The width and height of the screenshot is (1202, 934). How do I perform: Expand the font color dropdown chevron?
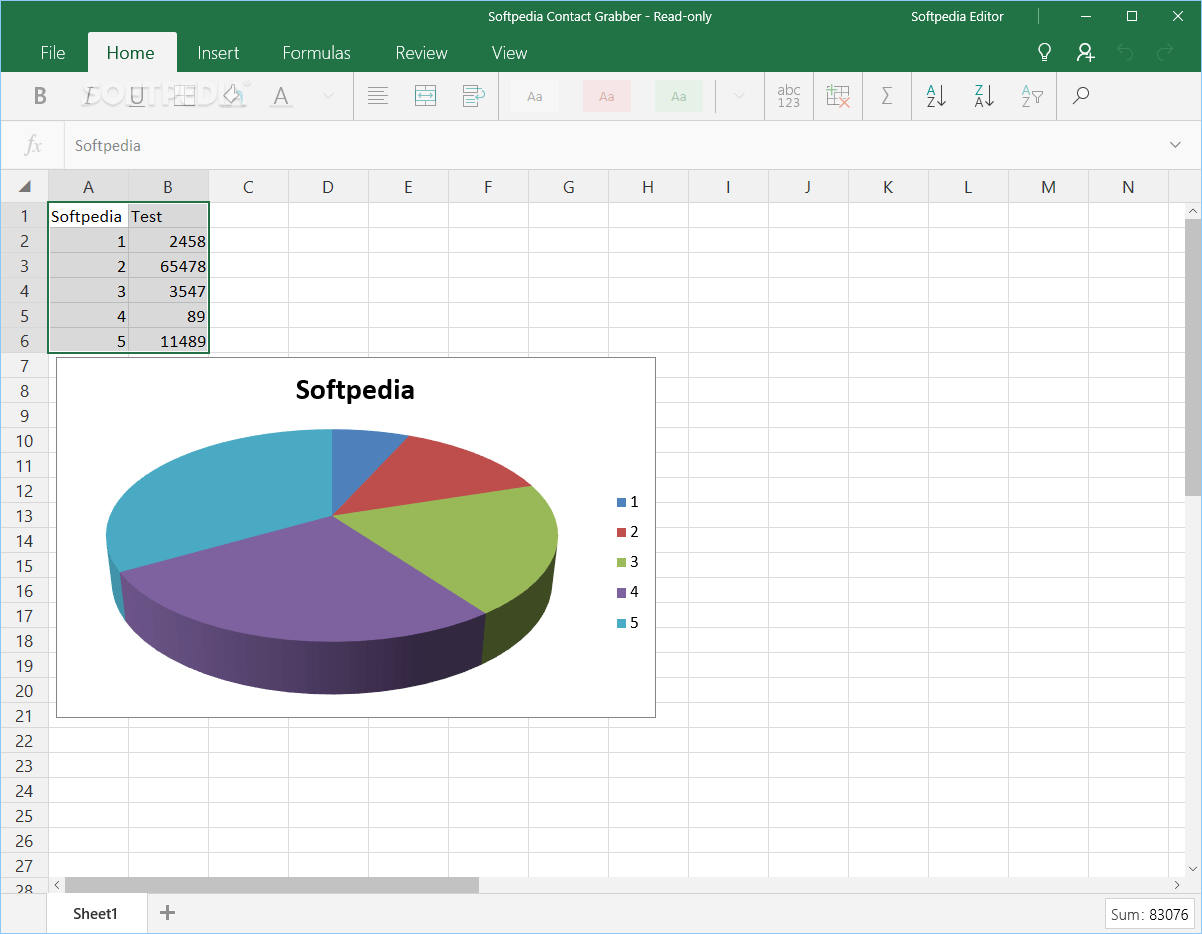(x=327, y=96)
